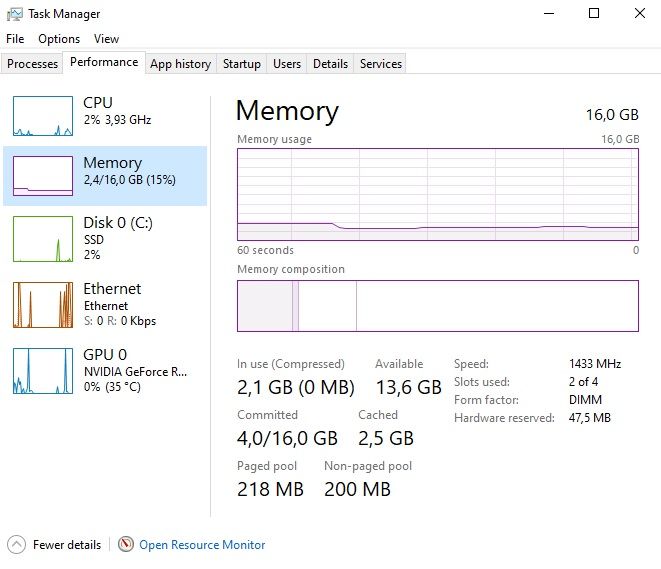
Task: Click the Memory usage mini graph icon
Action: (43, 176)
